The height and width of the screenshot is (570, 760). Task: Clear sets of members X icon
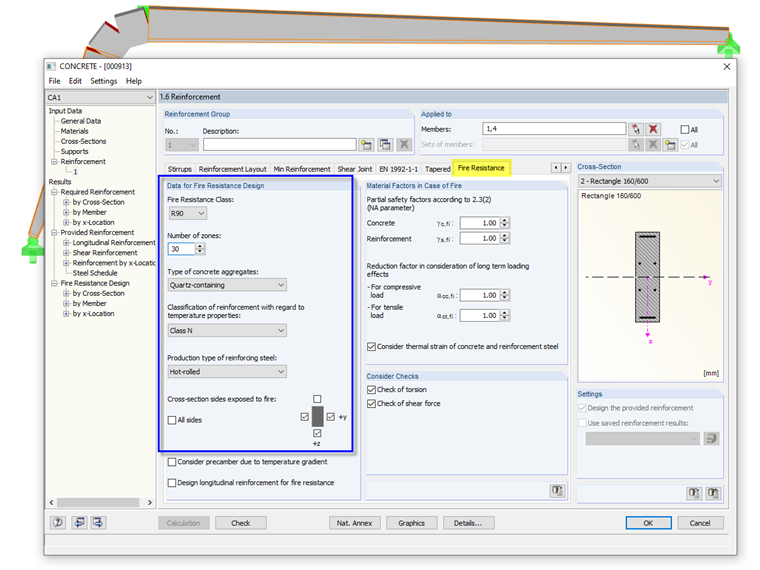653,144
